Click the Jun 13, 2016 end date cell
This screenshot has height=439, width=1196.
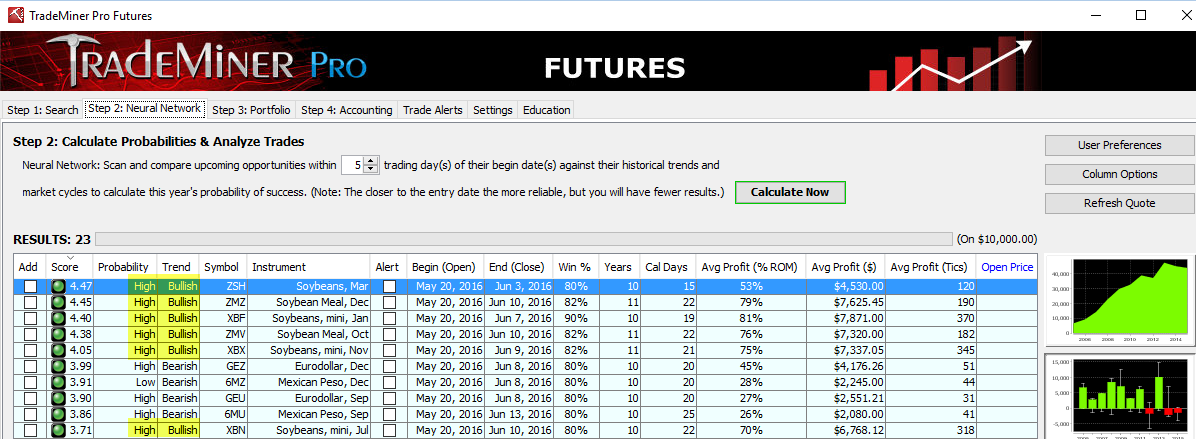point(517,415)
